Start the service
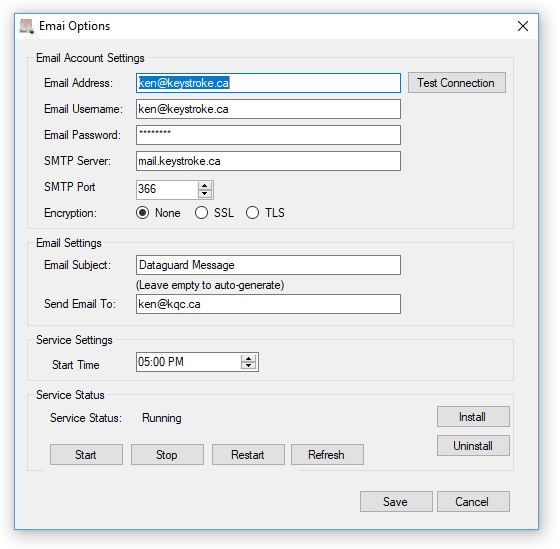The height and width of the screenshot is (549, 560). click(x=86, y=454)
